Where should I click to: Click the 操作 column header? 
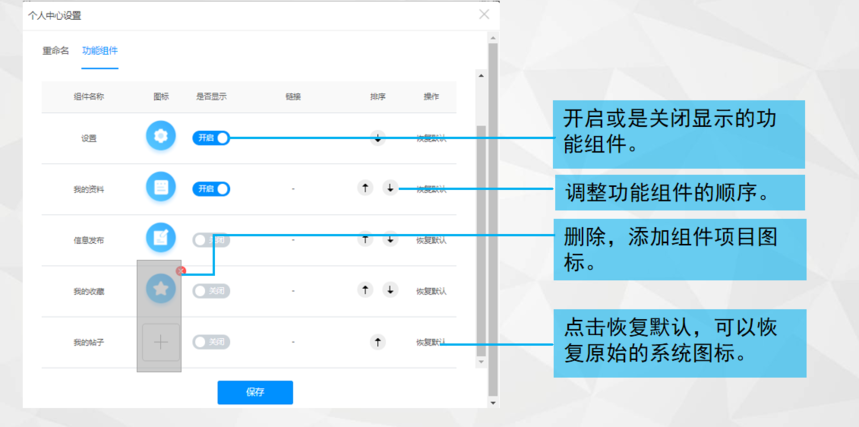coord(431,96)
